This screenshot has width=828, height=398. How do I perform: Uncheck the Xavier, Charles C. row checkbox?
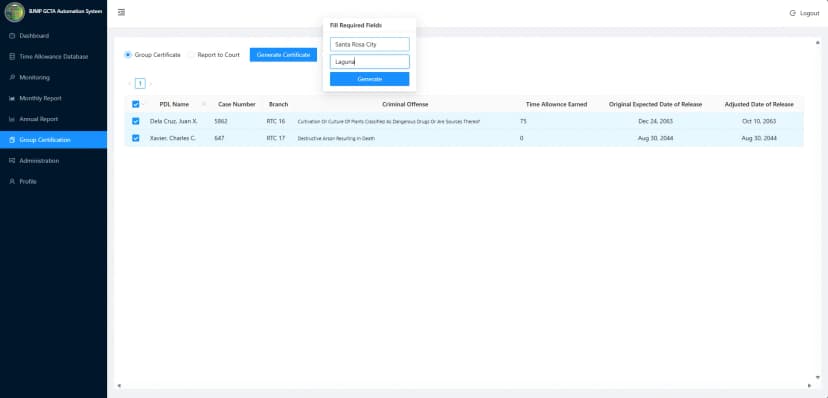[x=136, y=138]
